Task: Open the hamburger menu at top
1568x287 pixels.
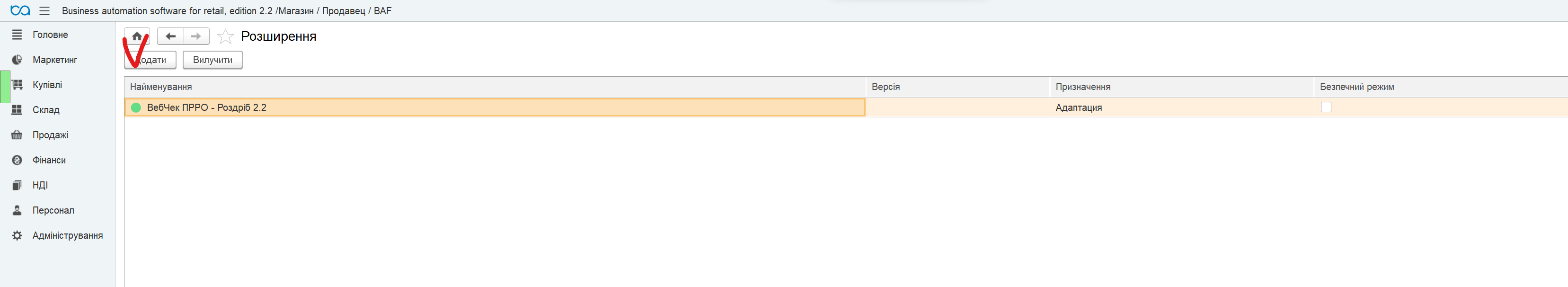Action: coord(44,11)
